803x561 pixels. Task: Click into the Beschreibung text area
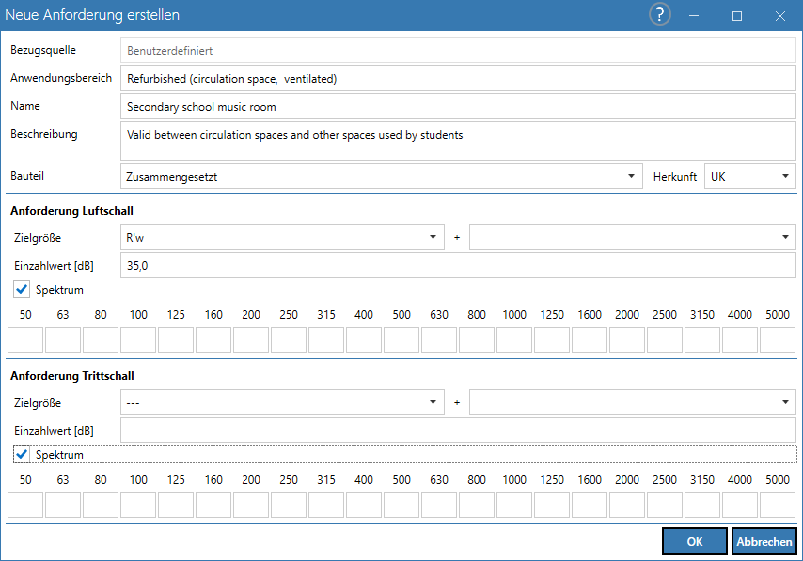458,141
